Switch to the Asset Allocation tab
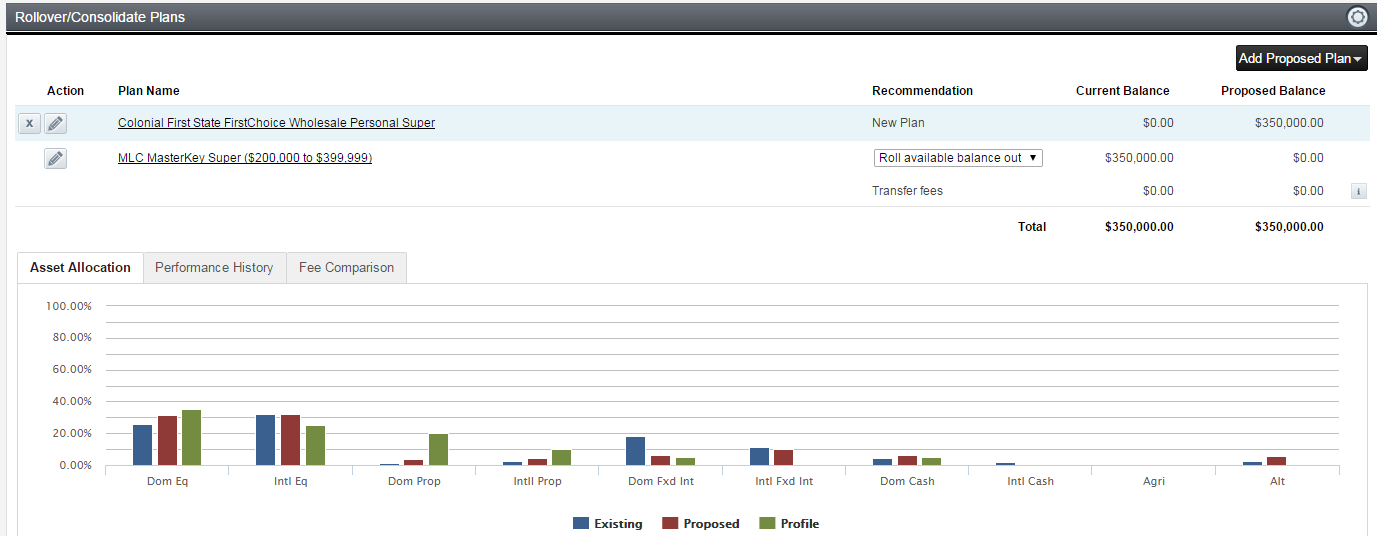This screenshot has width=1377, height=536. 80,268
